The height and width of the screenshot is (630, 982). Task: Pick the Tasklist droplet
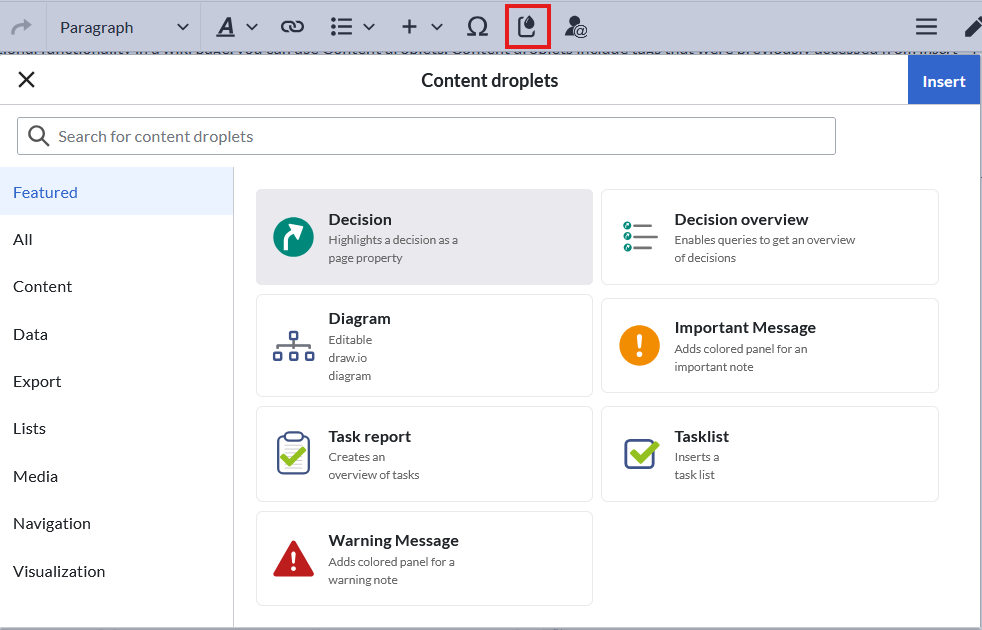770,454
